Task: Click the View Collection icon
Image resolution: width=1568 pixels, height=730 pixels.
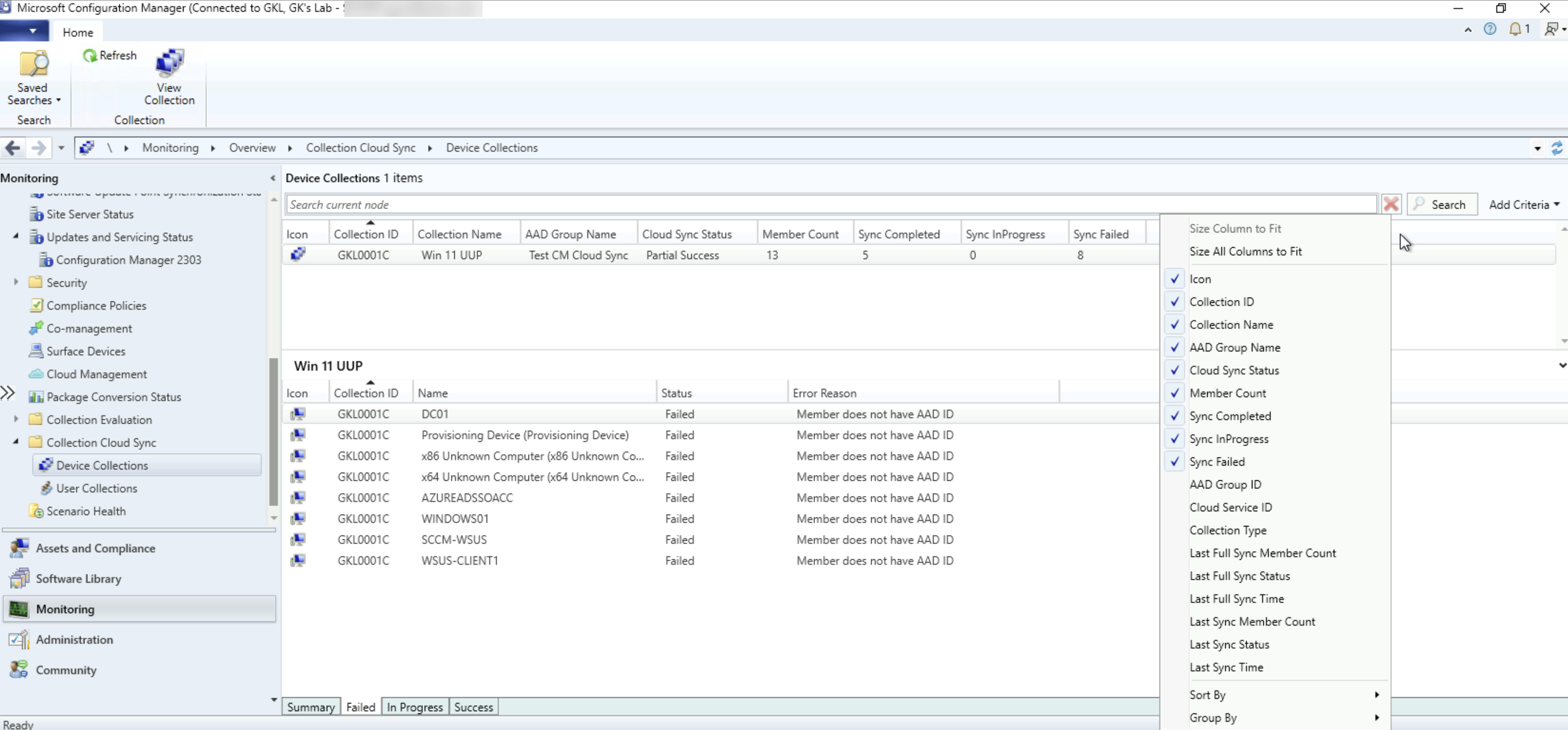Action: tap(169, 77)
